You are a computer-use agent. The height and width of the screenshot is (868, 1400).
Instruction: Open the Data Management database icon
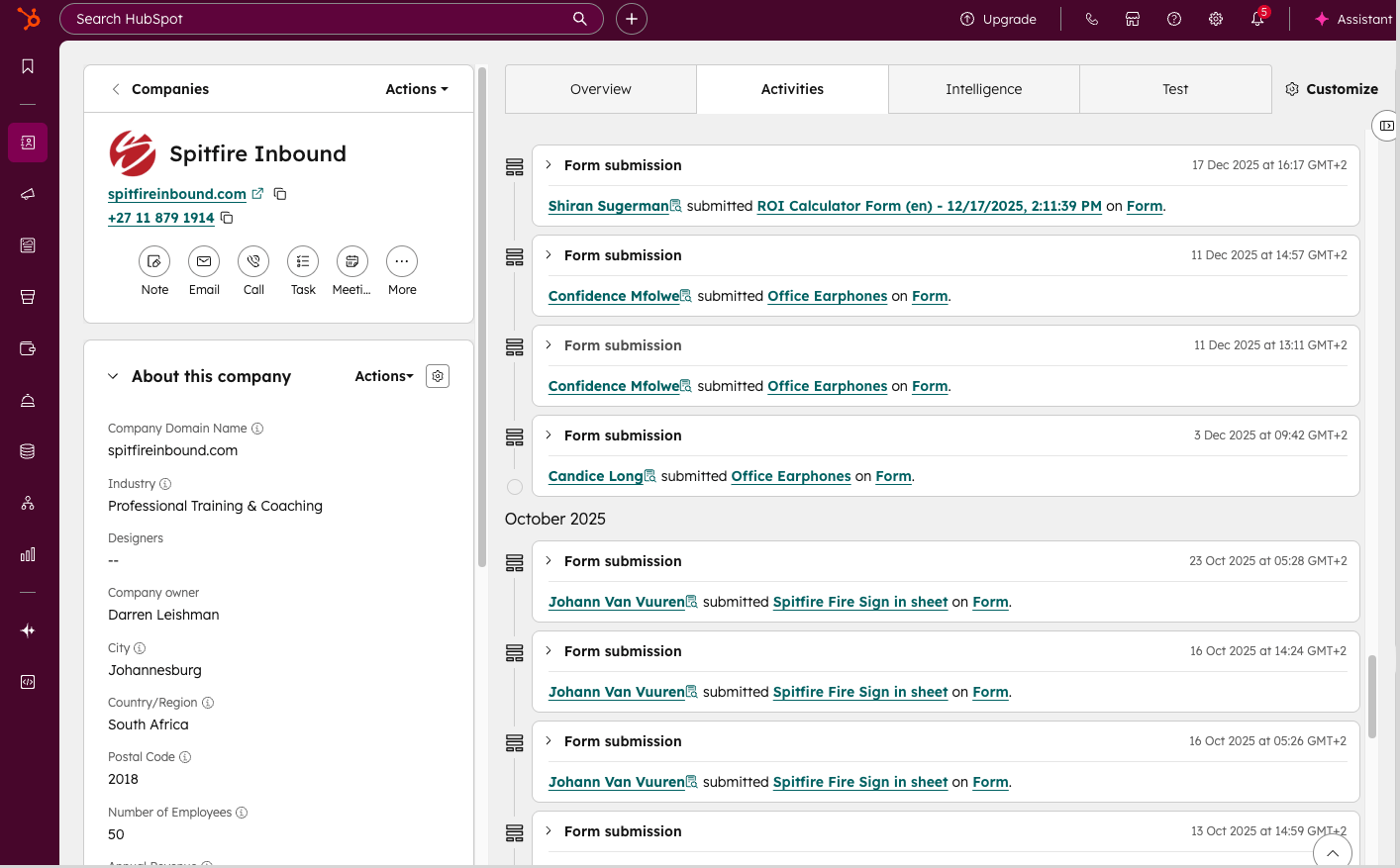(27, 450)
